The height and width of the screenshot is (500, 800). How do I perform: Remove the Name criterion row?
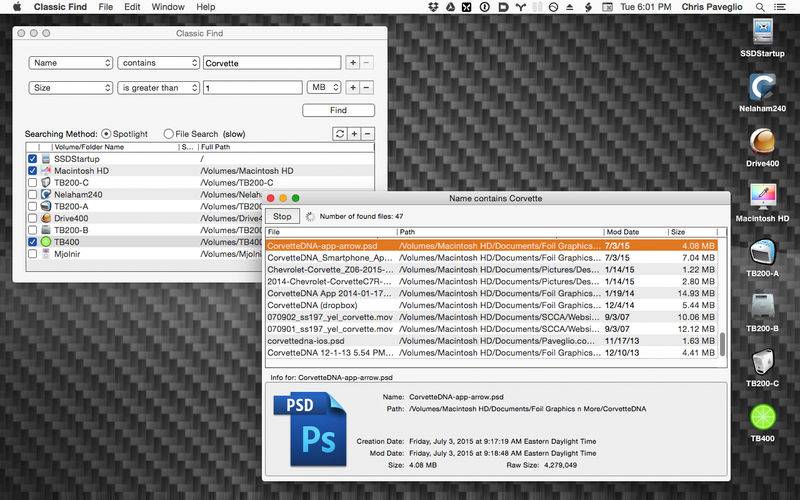pos(366,63)
